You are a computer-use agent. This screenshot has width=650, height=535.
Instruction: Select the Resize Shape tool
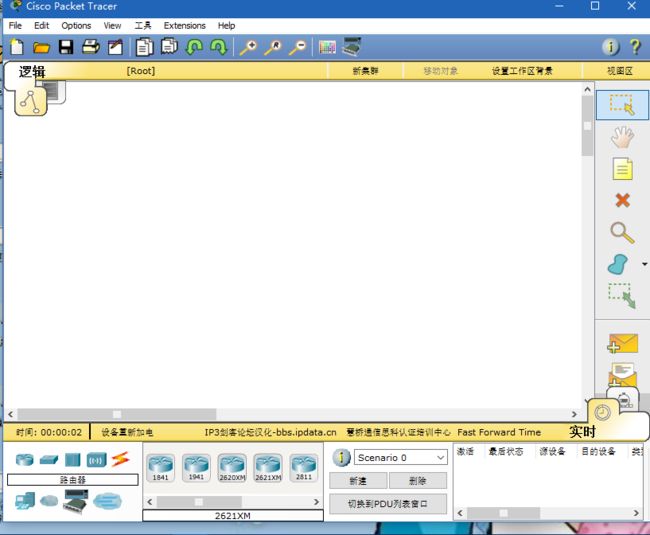[622, 296]
